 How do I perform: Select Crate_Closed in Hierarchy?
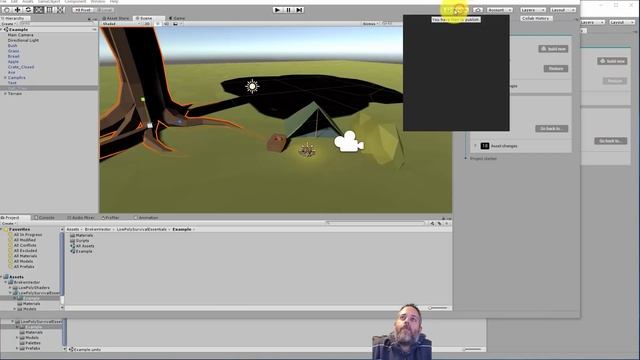pyautogui.click(x=21, y=67)
